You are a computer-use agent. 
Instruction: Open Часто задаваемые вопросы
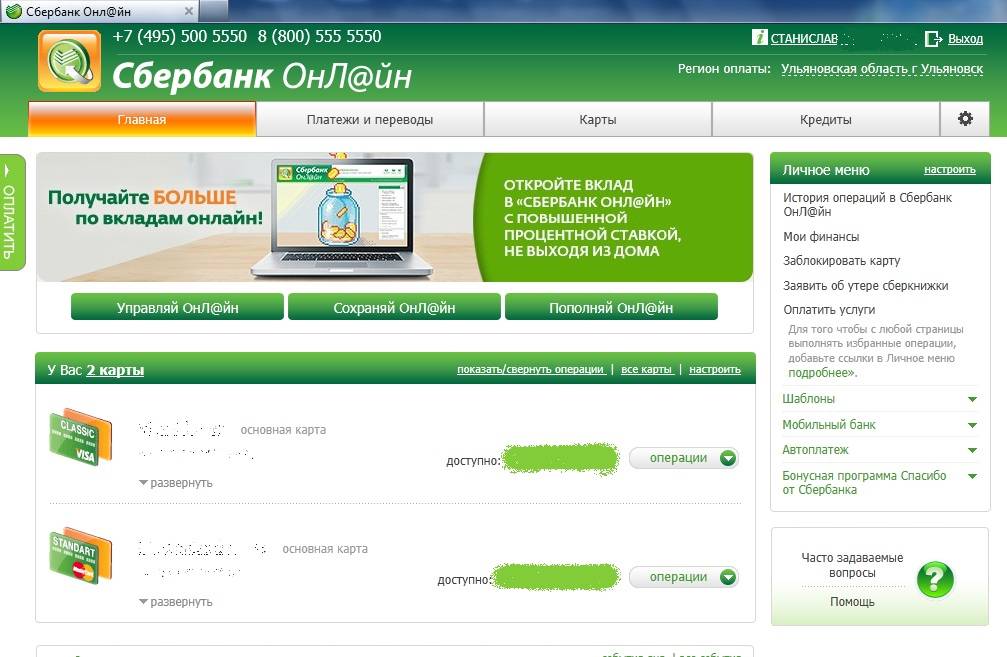(x=852, y=565)
